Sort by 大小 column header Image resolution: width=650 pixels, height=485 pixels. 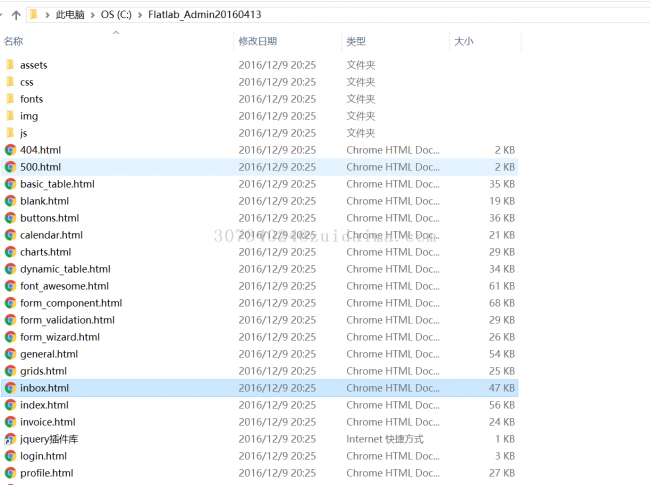(x=464, y=41)
